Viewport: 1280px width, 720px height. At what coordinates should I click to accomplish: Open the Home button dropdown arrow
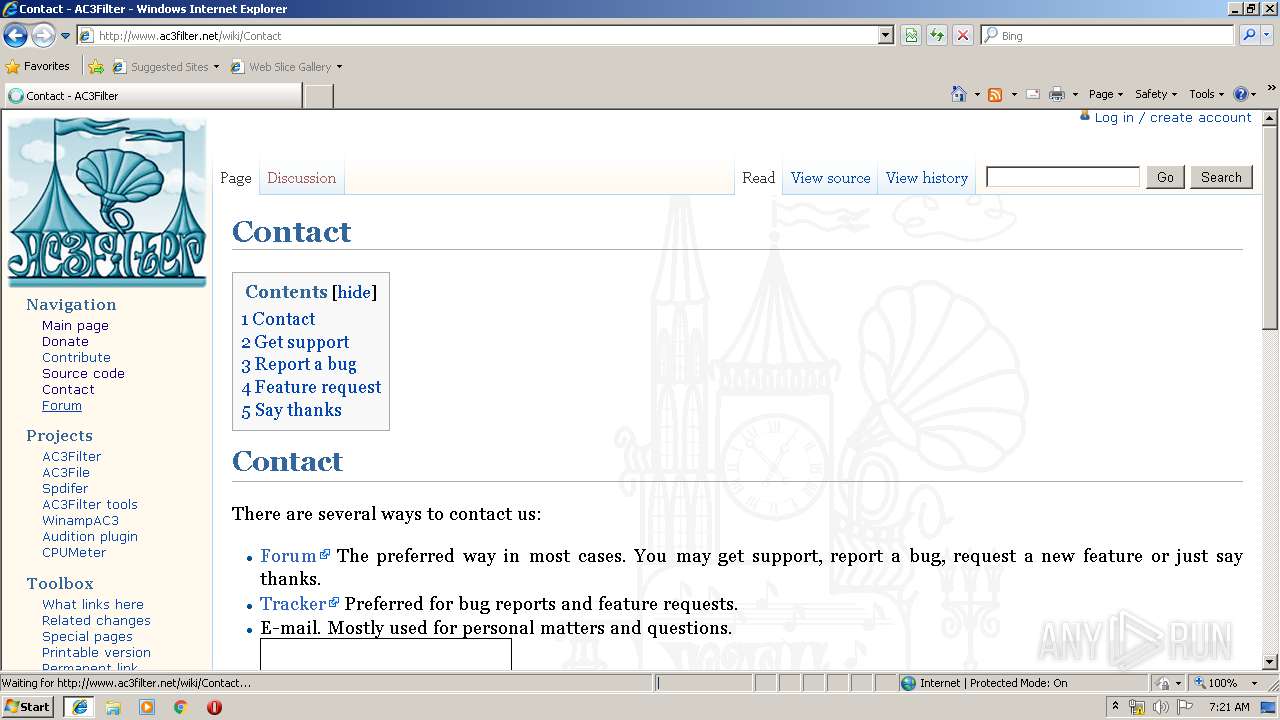tap(977, 94)
